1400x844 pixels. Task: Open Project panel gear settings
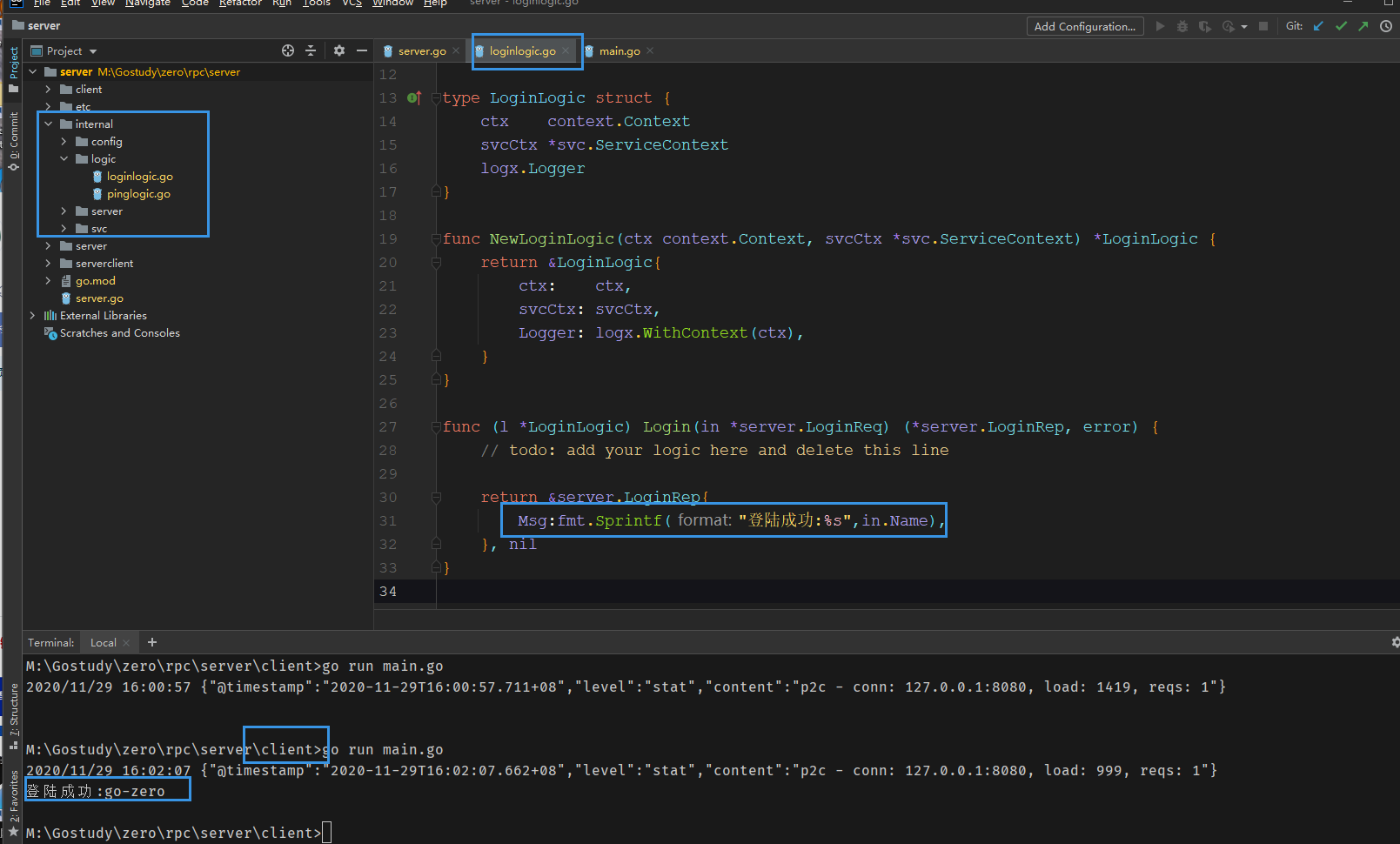click(x=339, y=51)
